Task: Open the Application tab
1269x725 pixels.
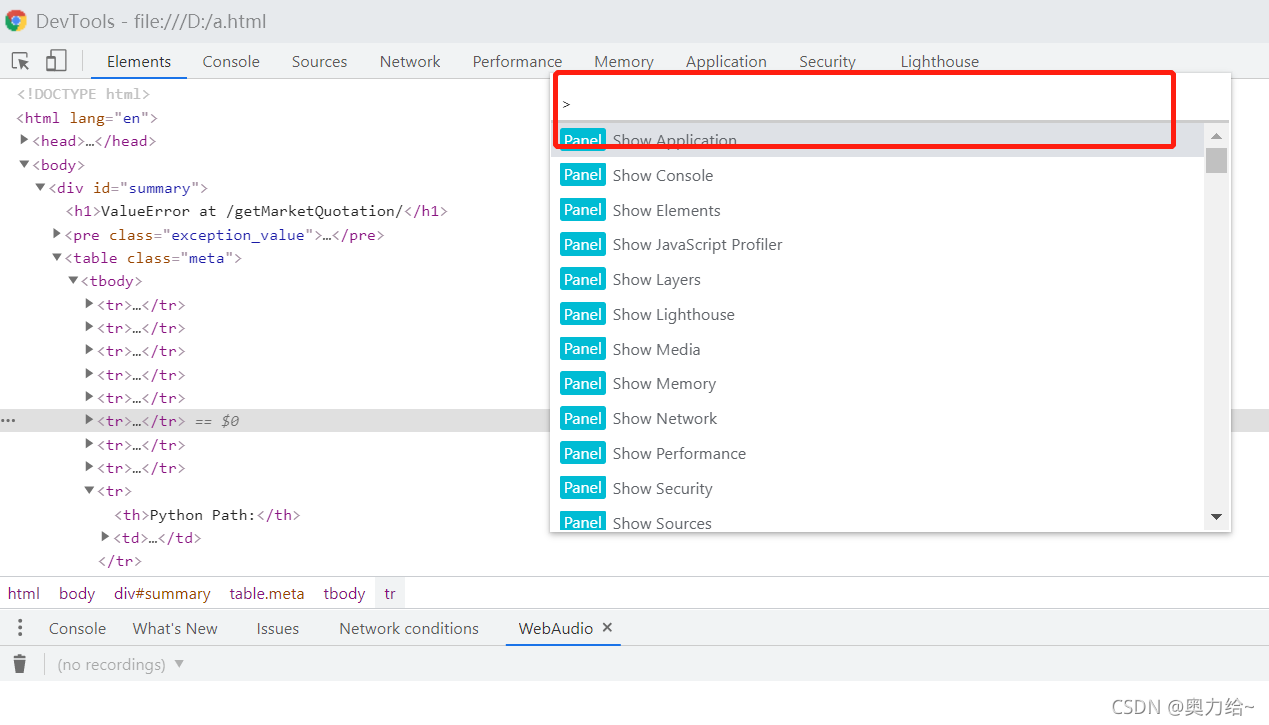Action: point(726,61)
